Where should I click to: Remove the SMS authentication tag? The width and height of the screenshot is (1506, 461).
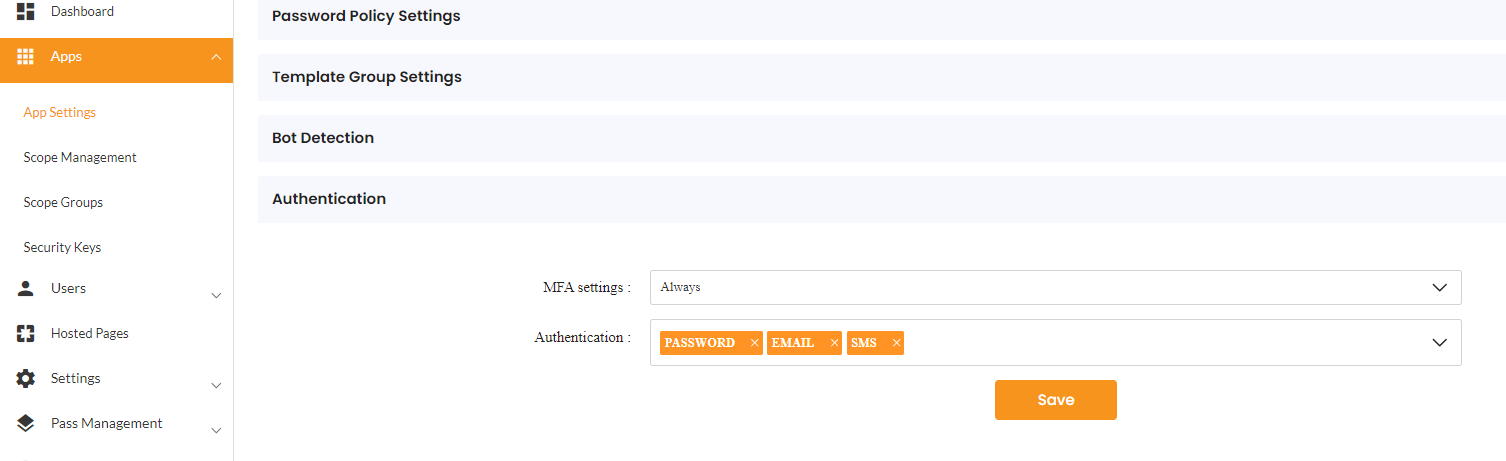896,343
